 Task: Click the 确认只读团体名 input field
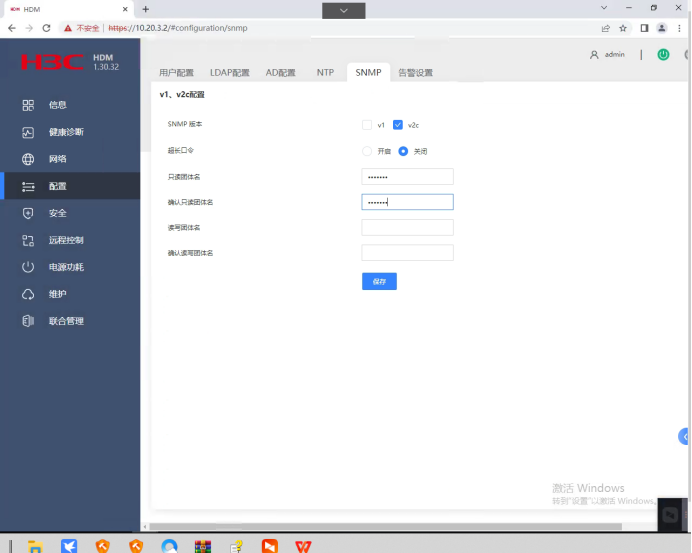407,202
